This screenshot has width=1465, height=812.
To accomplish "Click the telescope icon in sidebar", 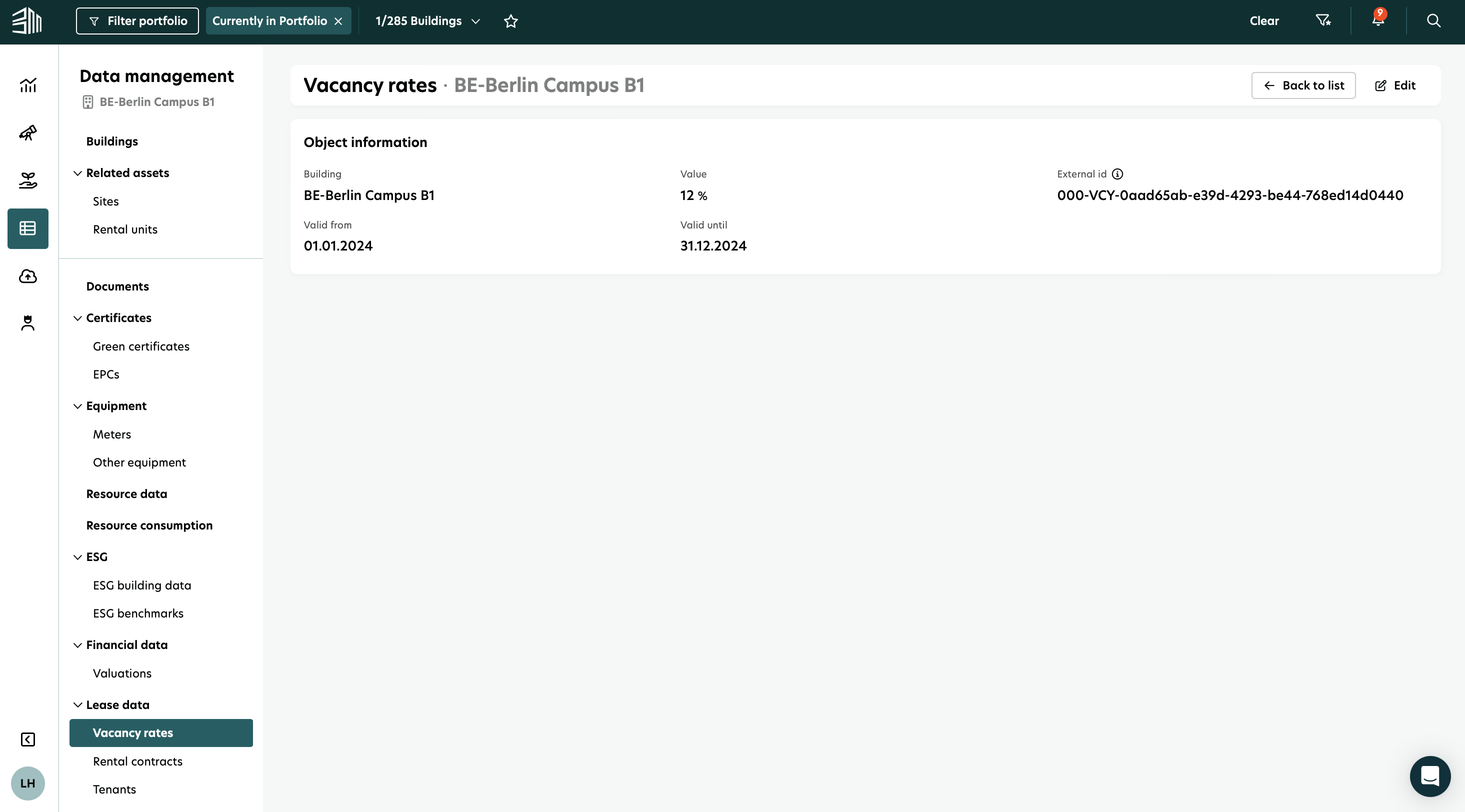I will pyautogui.click(x=28, y=133).
